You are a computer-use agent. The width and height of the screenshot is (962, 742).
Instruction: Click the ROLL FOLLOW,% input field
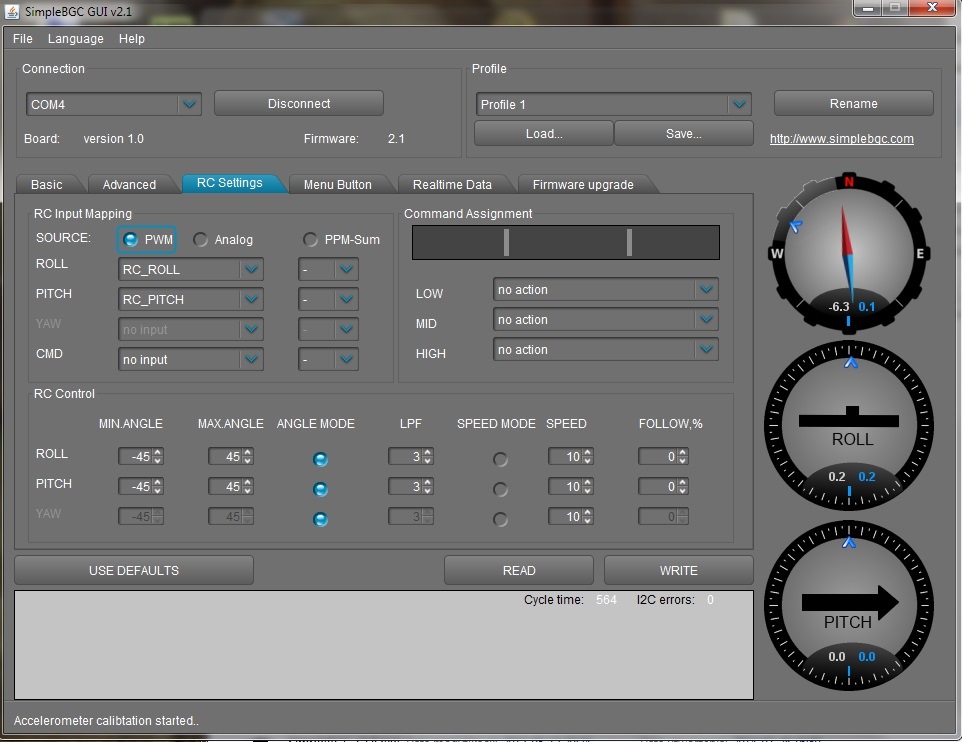658,457
